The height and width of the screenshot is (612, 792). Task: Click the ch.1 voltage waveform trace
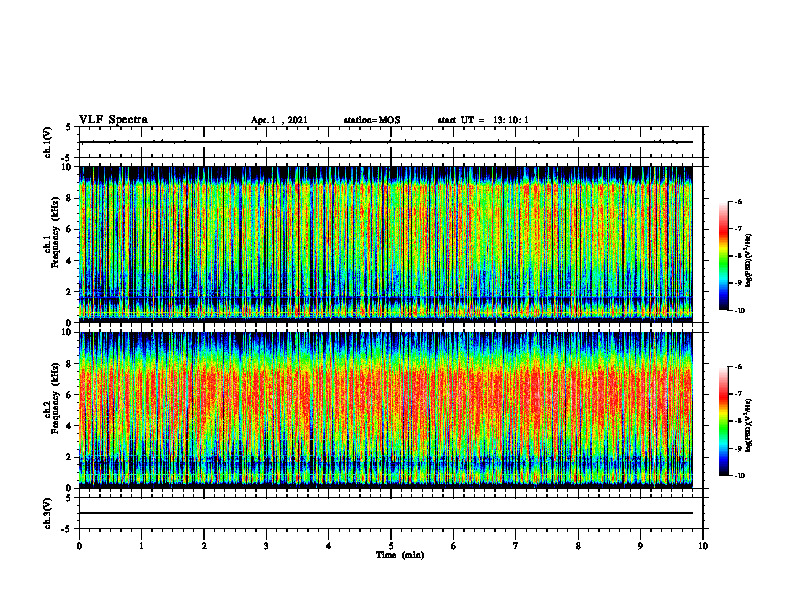(386, 142)
